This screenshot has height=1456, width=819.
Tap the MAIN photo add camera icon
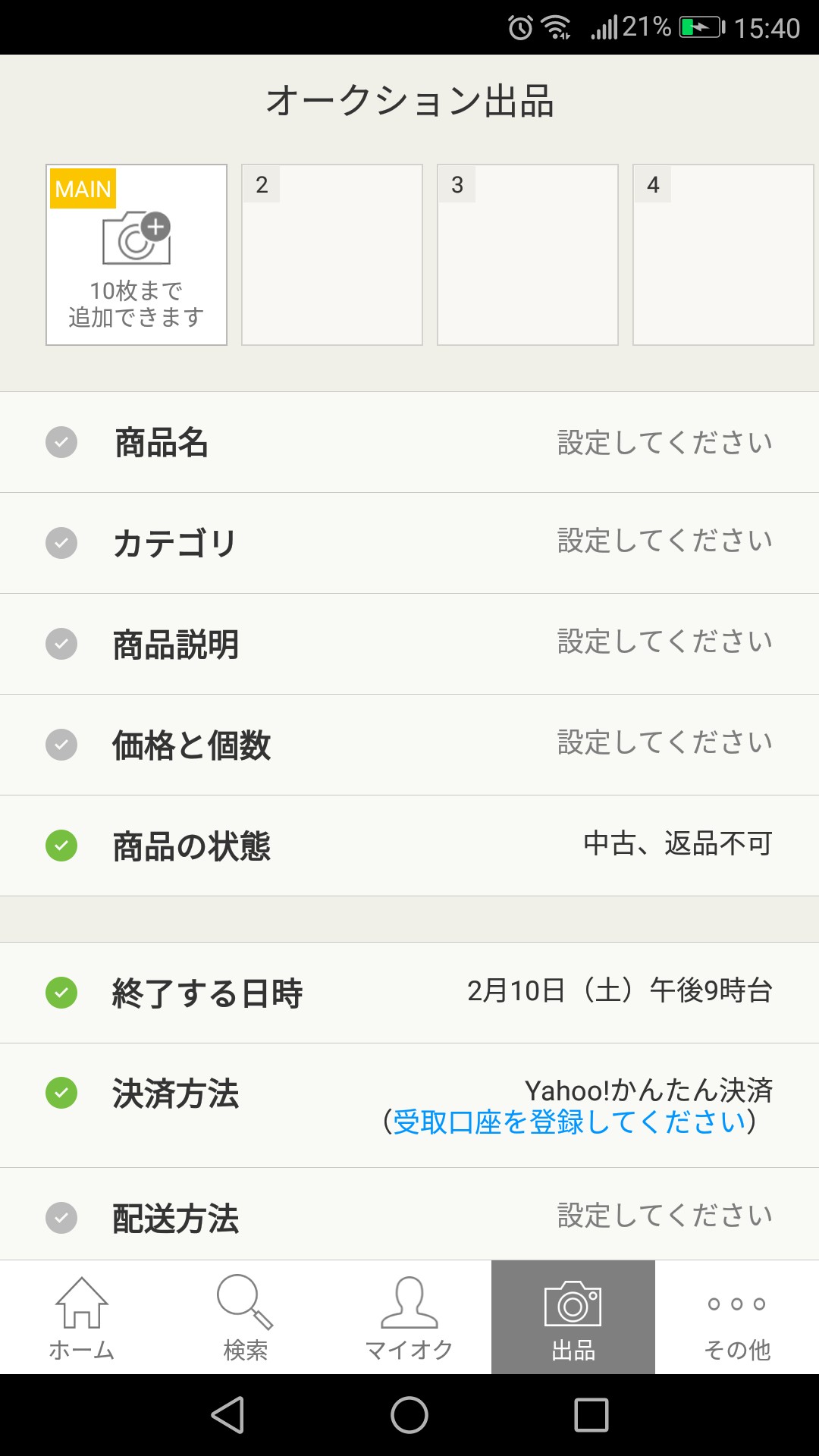click(x=136, y=238)
